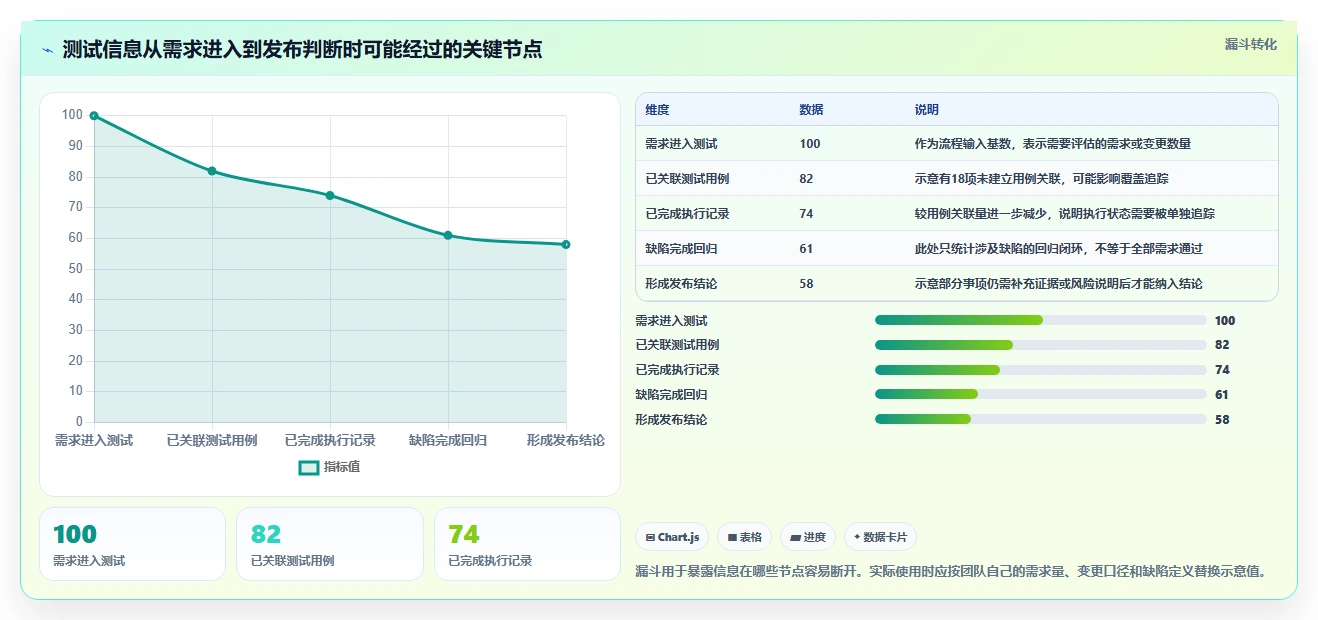This screenshot has width=1318, height=620.
Task: Select table row cell 缺陷完成回归
Action: [x=681, y=249]
